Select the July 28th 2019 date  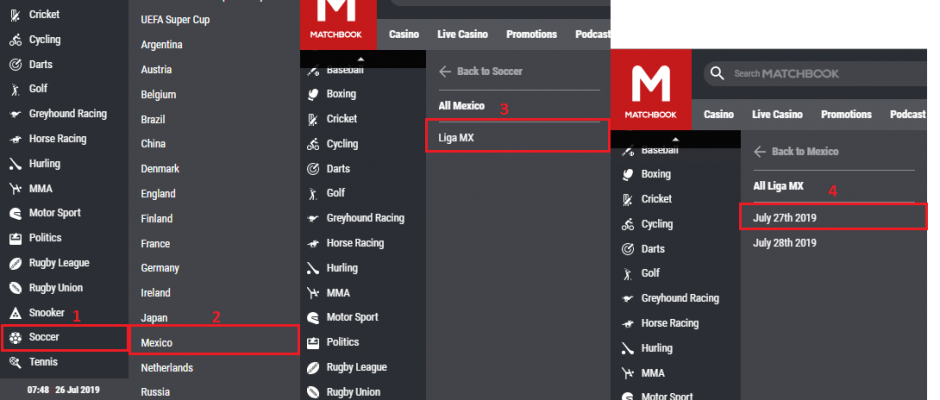click(785, 243)
